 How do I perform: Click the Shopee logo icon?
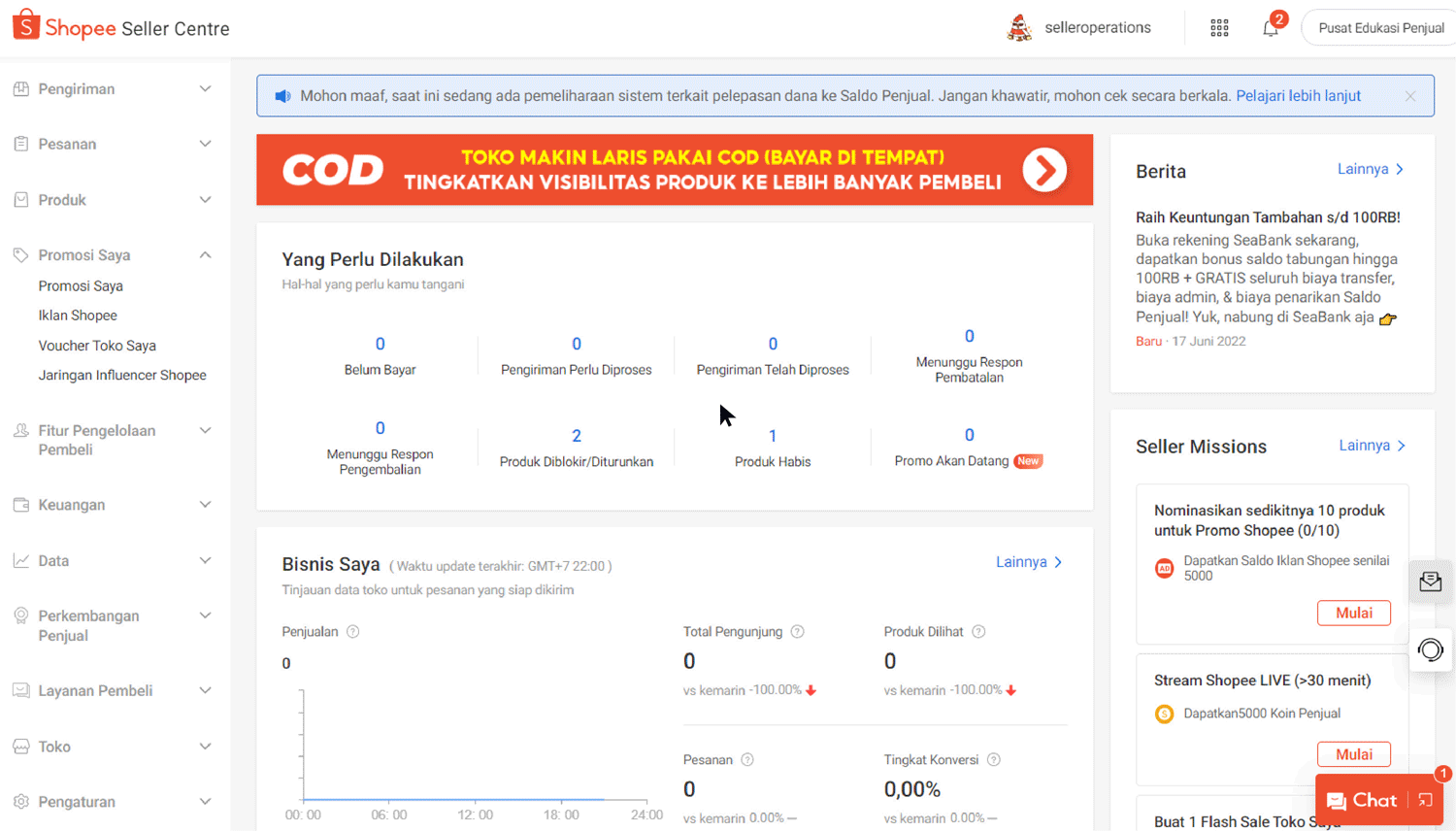pos(26,26)
